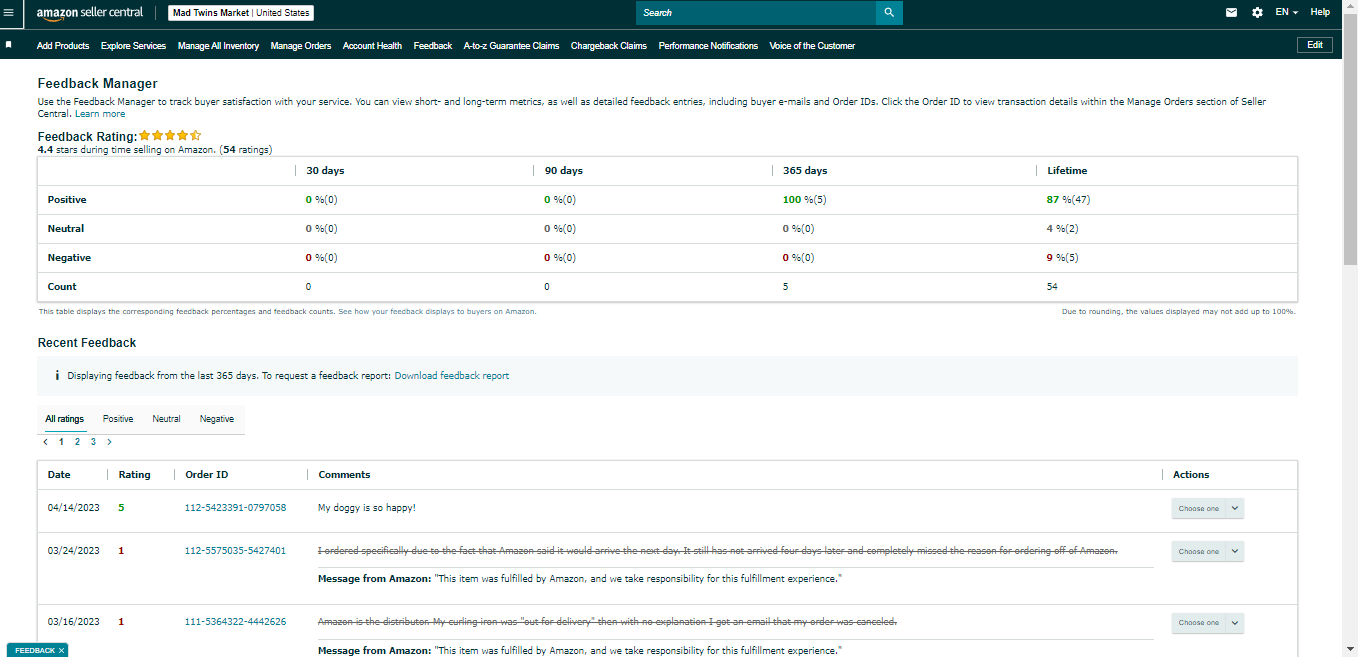This screenshot has width=1358, height=657.
Task: Go to page 1 of feedback
Action: pyautogui.click(x=61, y=441)
